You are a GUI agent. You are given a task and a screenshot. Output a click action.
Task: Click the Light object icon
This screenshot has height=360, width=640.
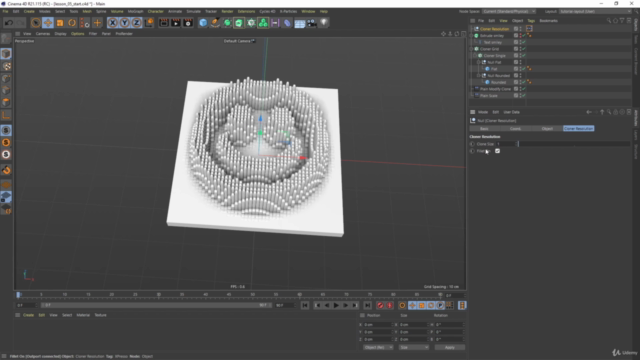click(324, 23)
